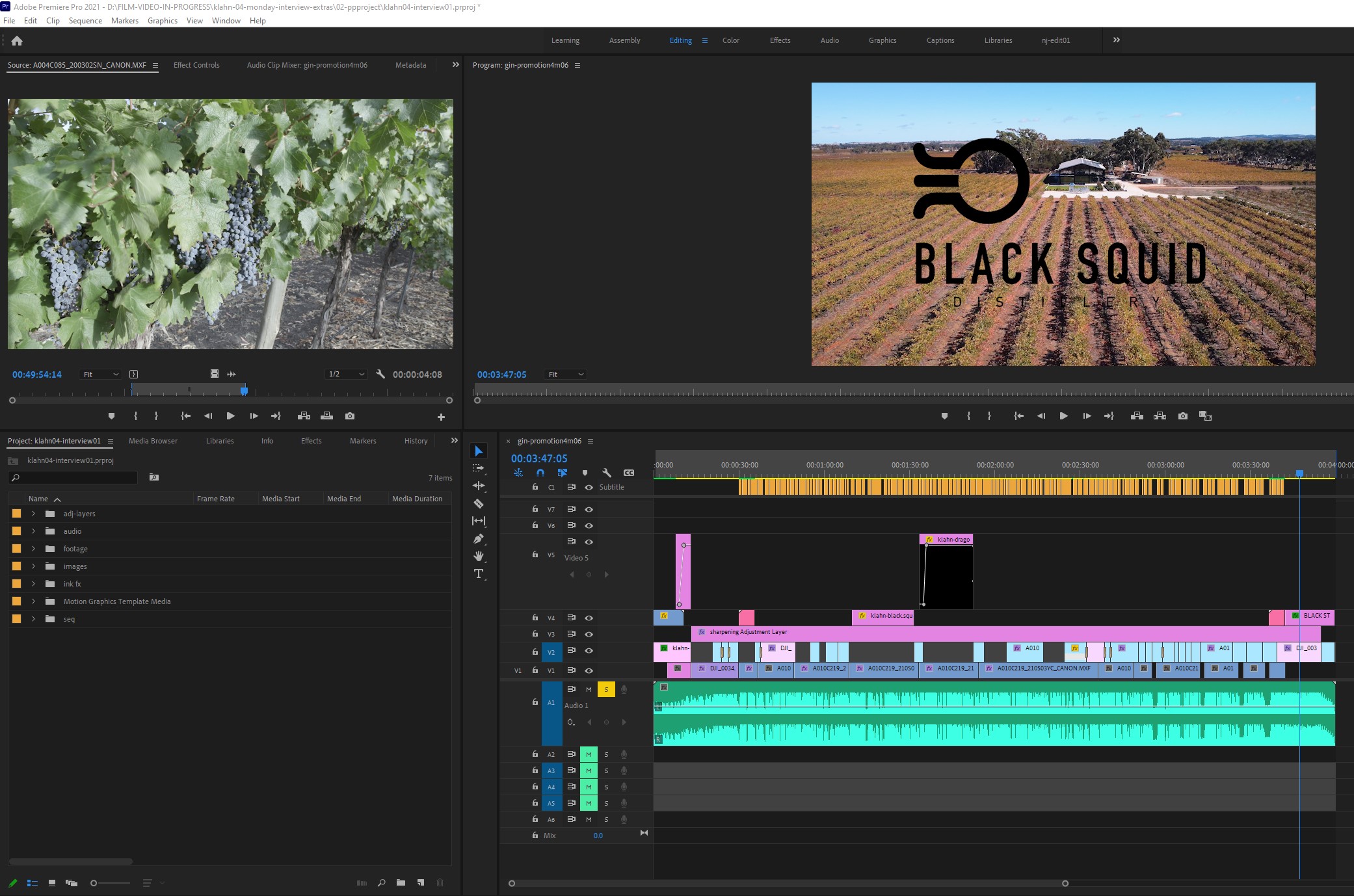The width and height of the screenshot is (1354, 896).
Task: Click timeline horizontal zoom scrollbar
Action: point(788,883)
